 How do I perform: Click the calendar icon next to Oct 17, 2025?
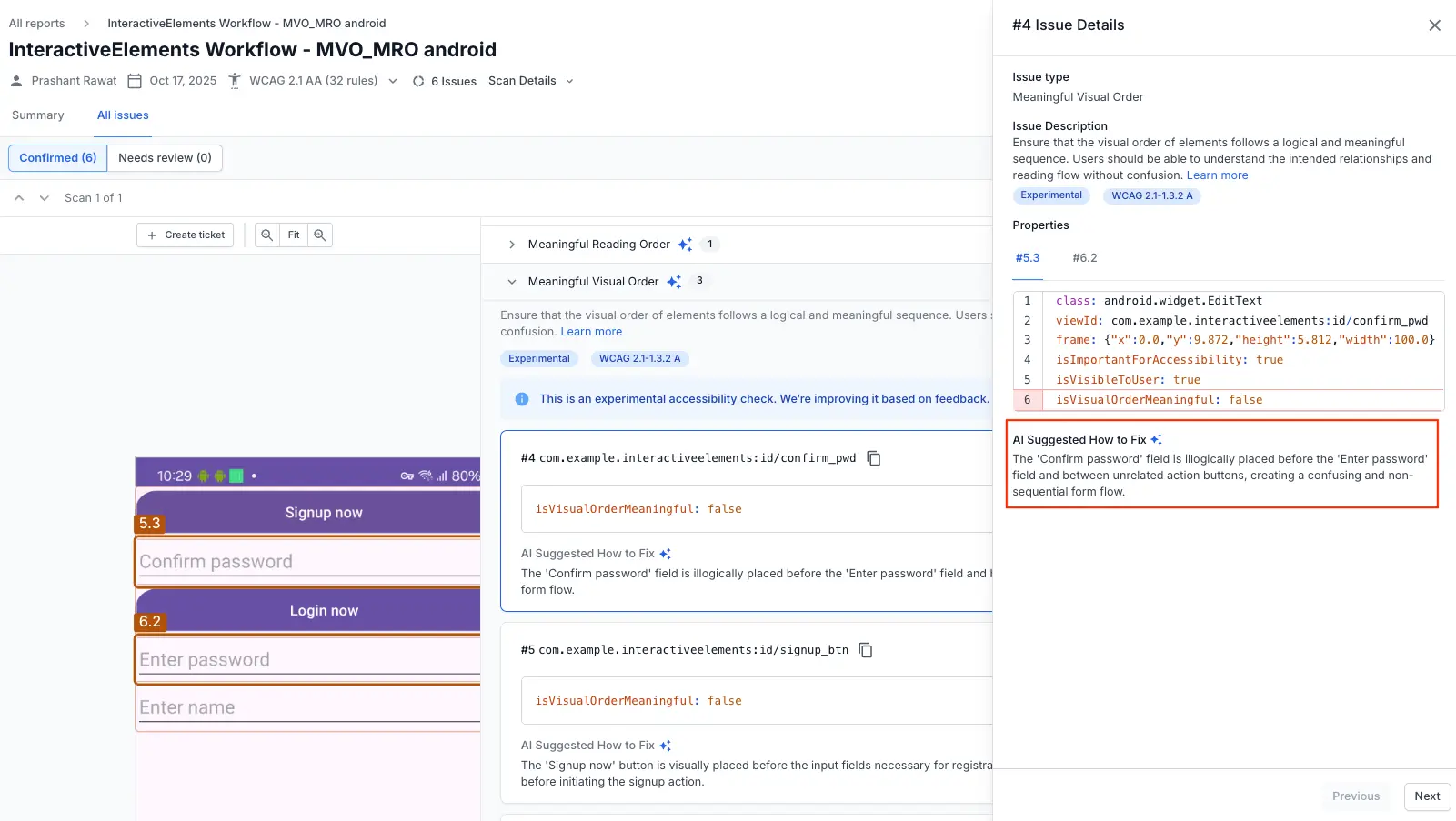tap(133, 80)
